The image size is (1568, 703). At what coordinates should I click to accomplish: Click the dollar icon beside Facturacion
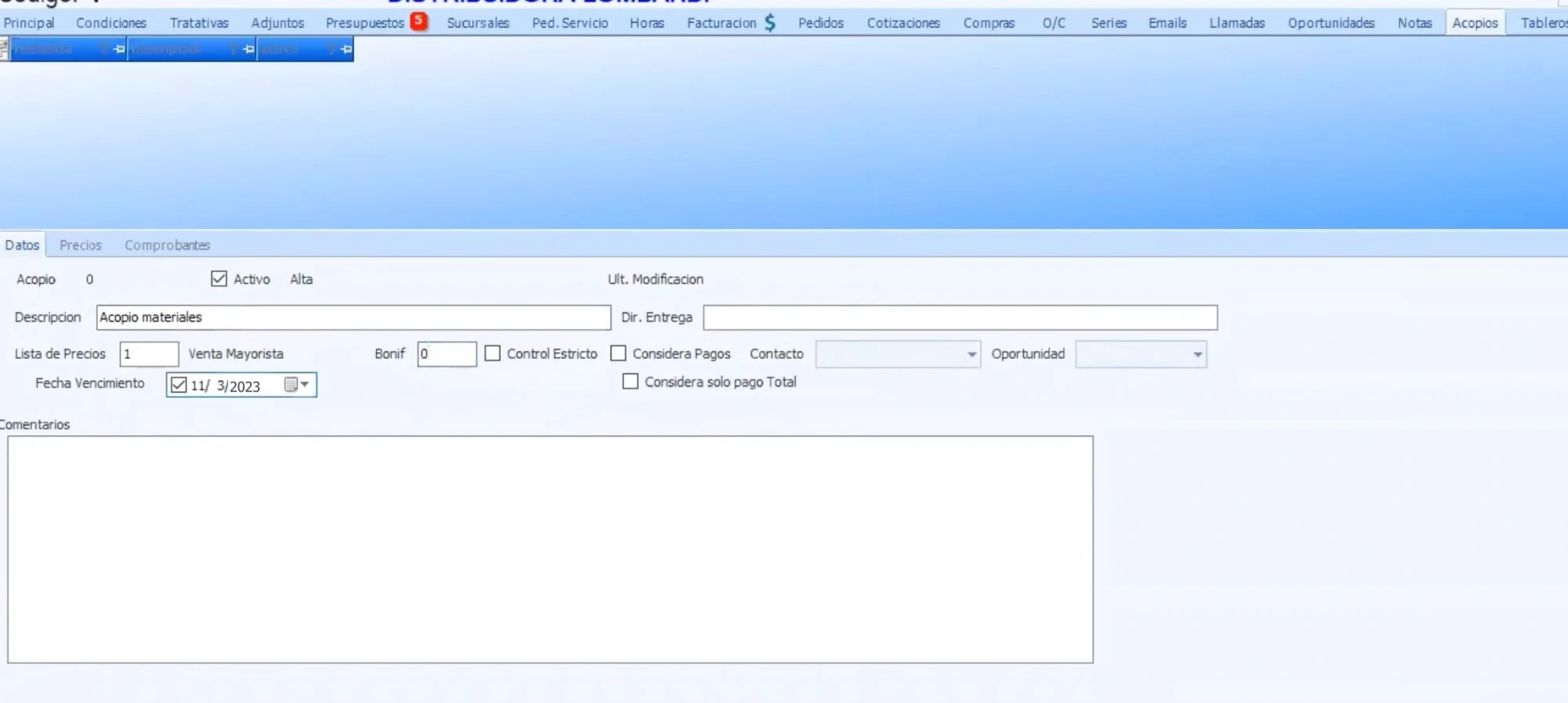770,23
